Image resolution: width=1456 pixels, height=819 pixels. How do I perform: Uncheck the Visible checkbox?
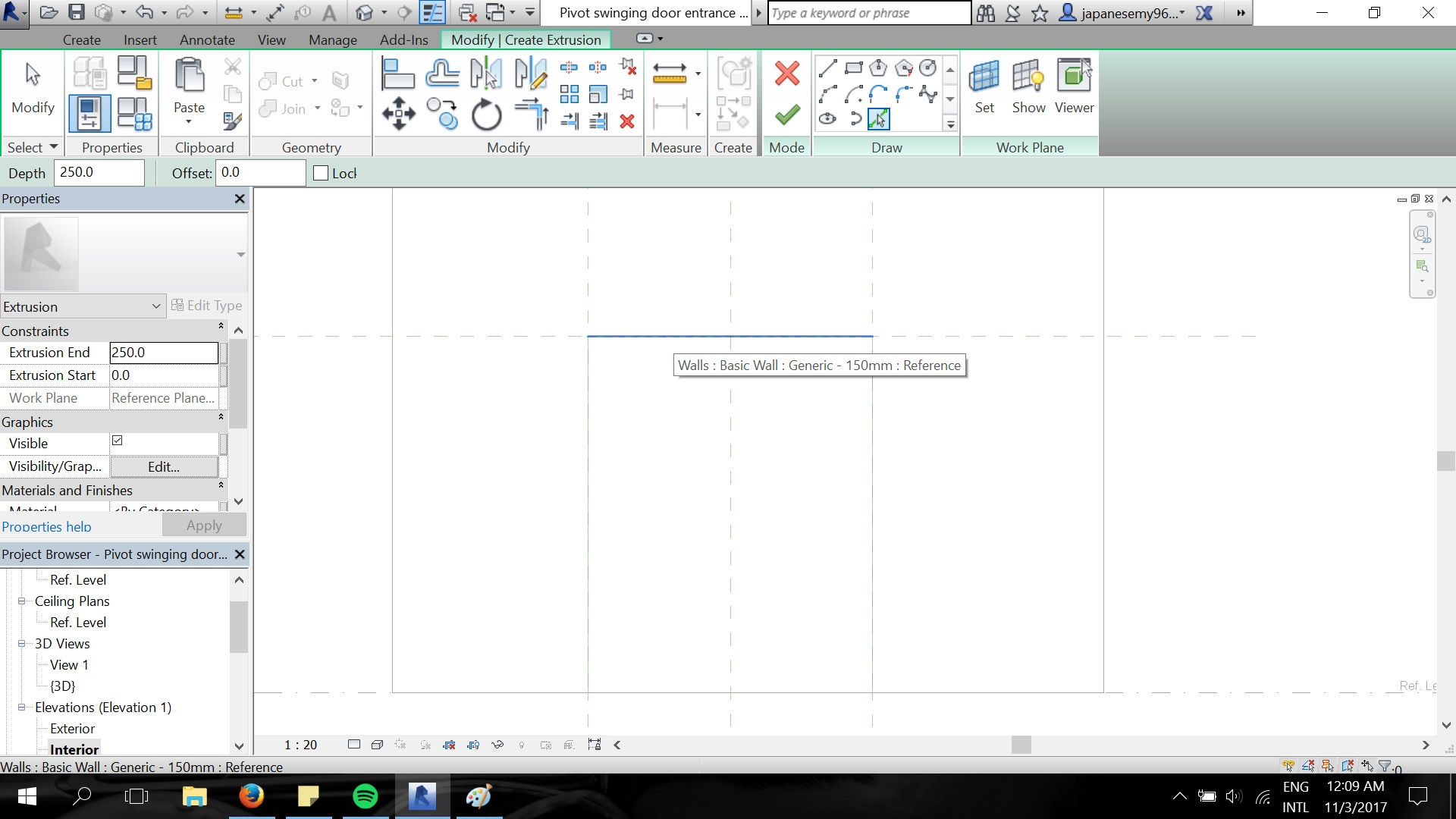[118, 441]
